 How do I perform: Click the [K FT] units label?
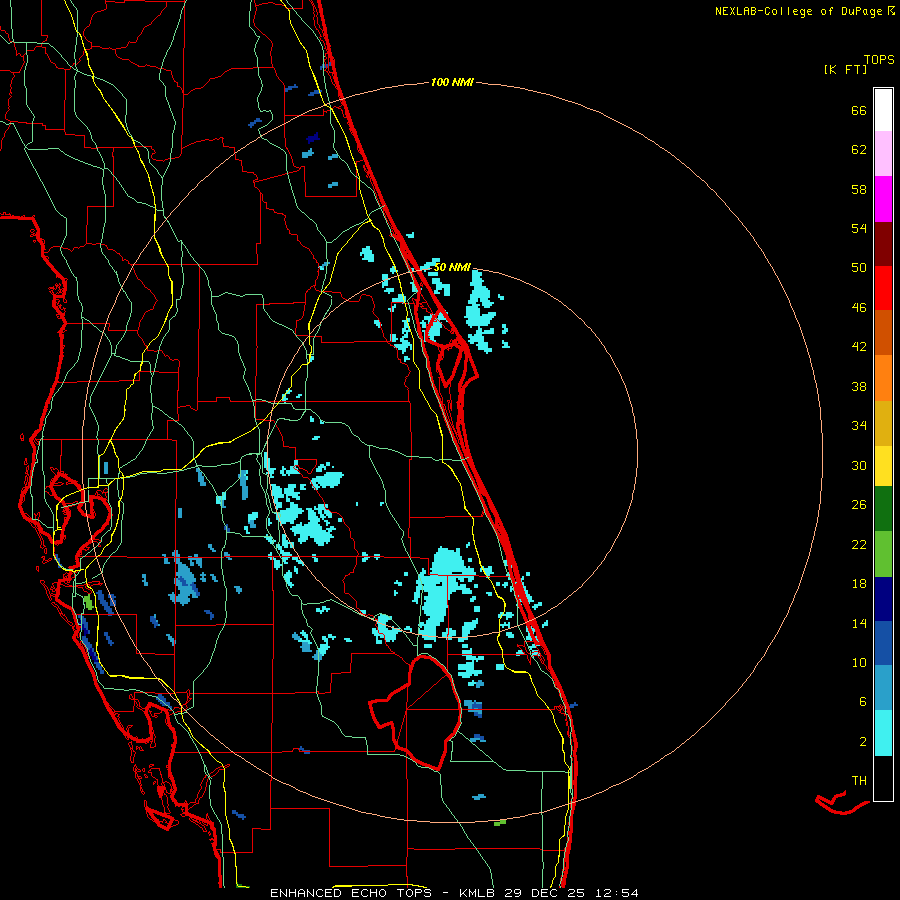tap(845, 69)
